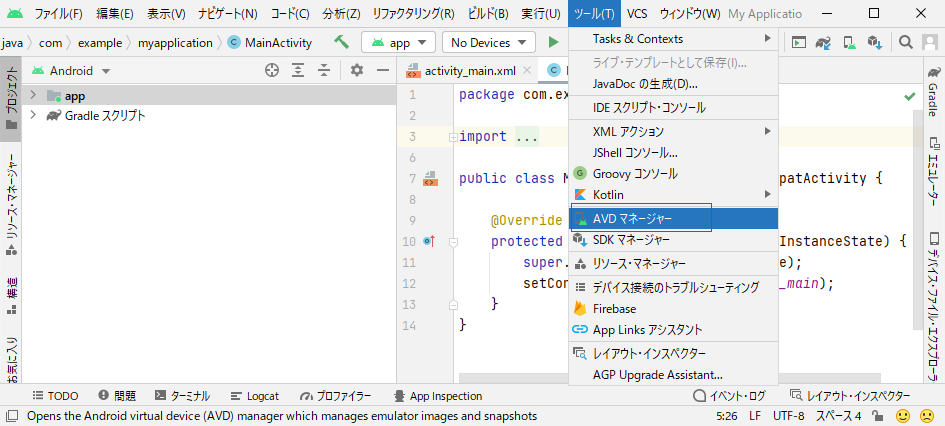945x426 pixels.
Task: Select JavaDoc の生成(D)... menu item
Action: (x=673, y=83)
